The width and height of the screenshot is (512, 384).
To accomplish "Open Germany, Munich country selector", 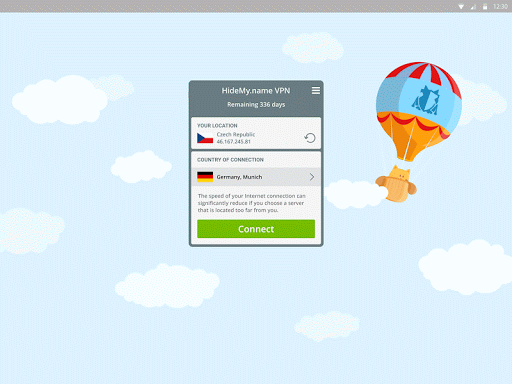I will click(256, 177).
